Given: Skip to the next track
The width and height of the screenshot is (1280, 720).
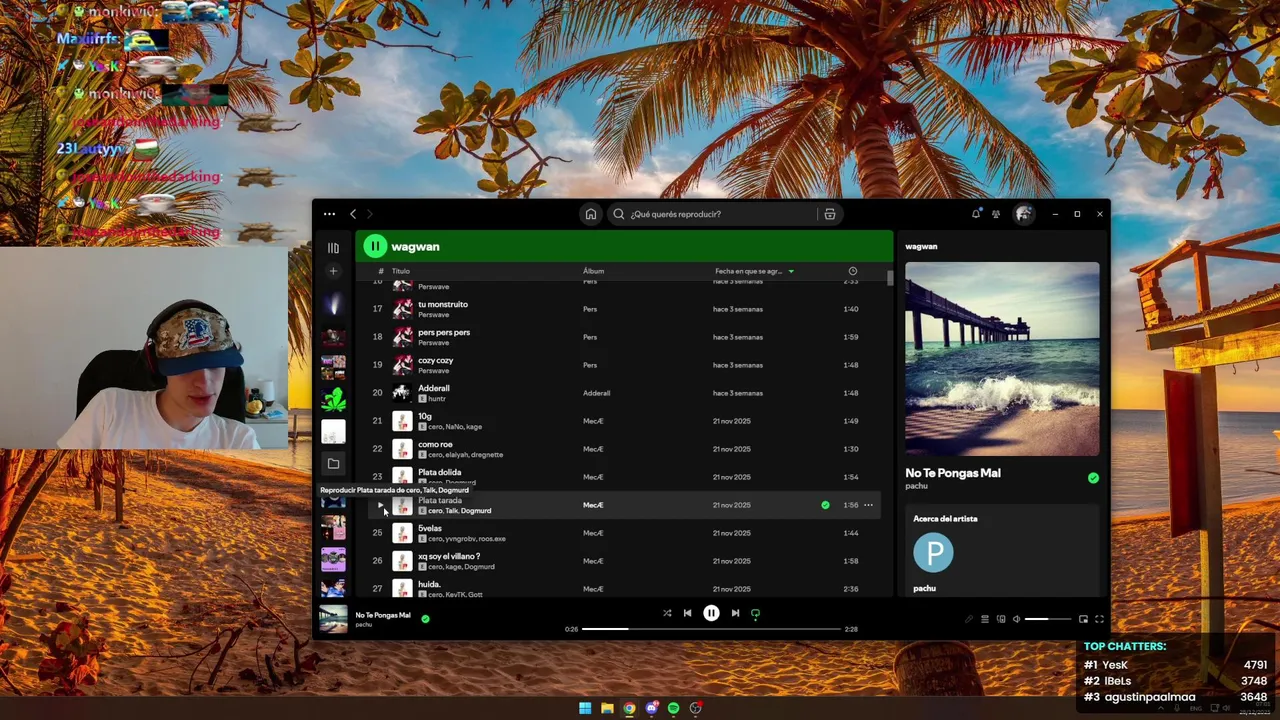Looking at the screenshot, I should click(735, 613).
